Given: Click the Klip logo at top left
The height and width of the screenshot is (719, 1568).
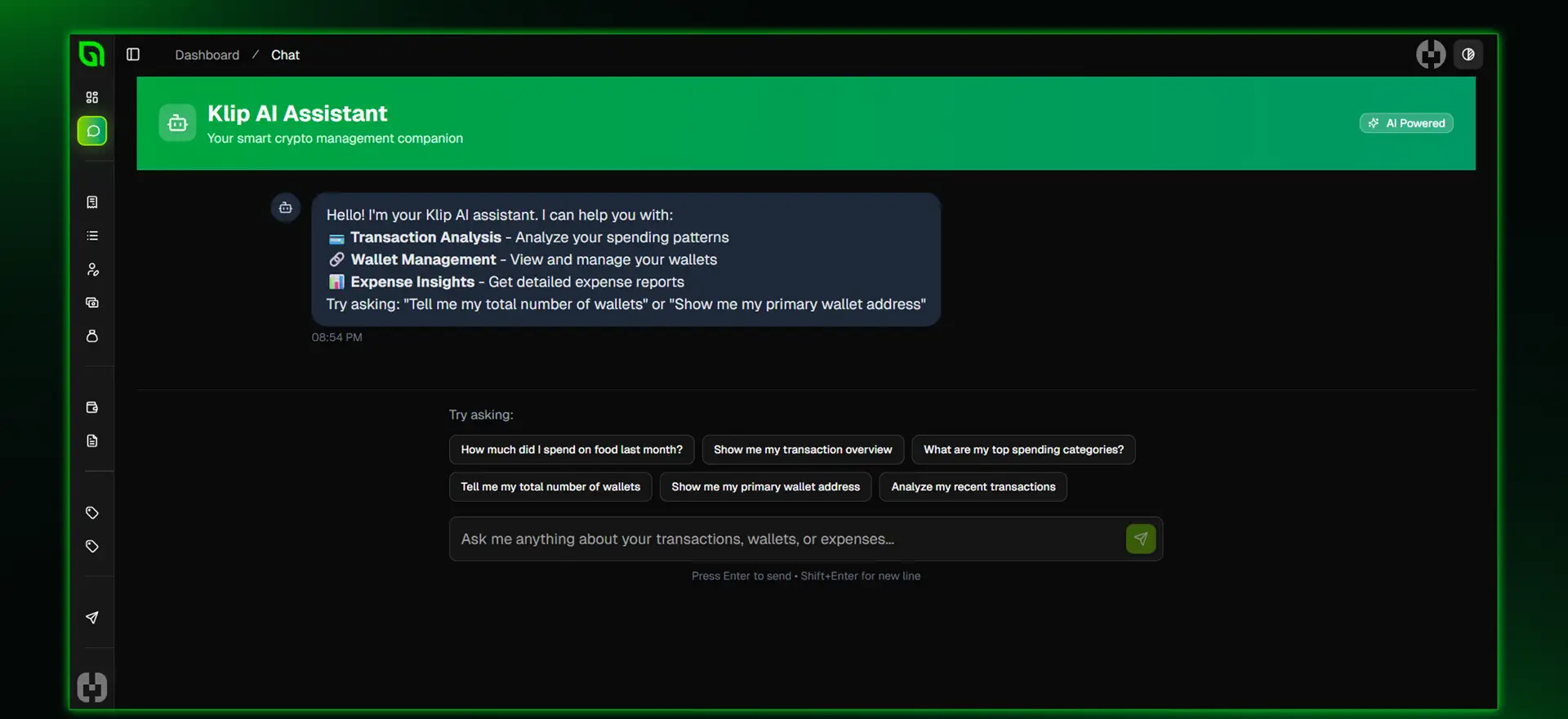Looking at the screenshot, I should point(91,55).
